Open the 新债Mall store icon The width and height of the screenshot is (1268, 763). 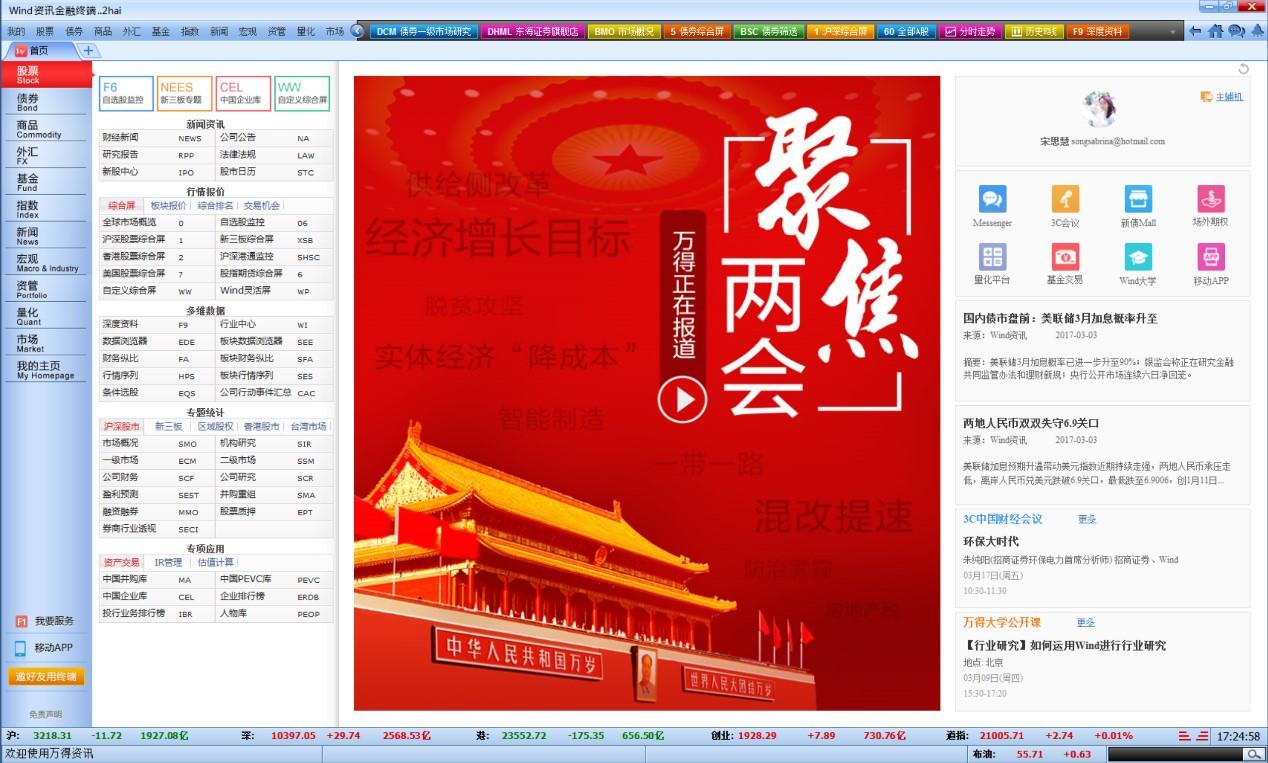pyautogui.click(x=1138, y=199)
